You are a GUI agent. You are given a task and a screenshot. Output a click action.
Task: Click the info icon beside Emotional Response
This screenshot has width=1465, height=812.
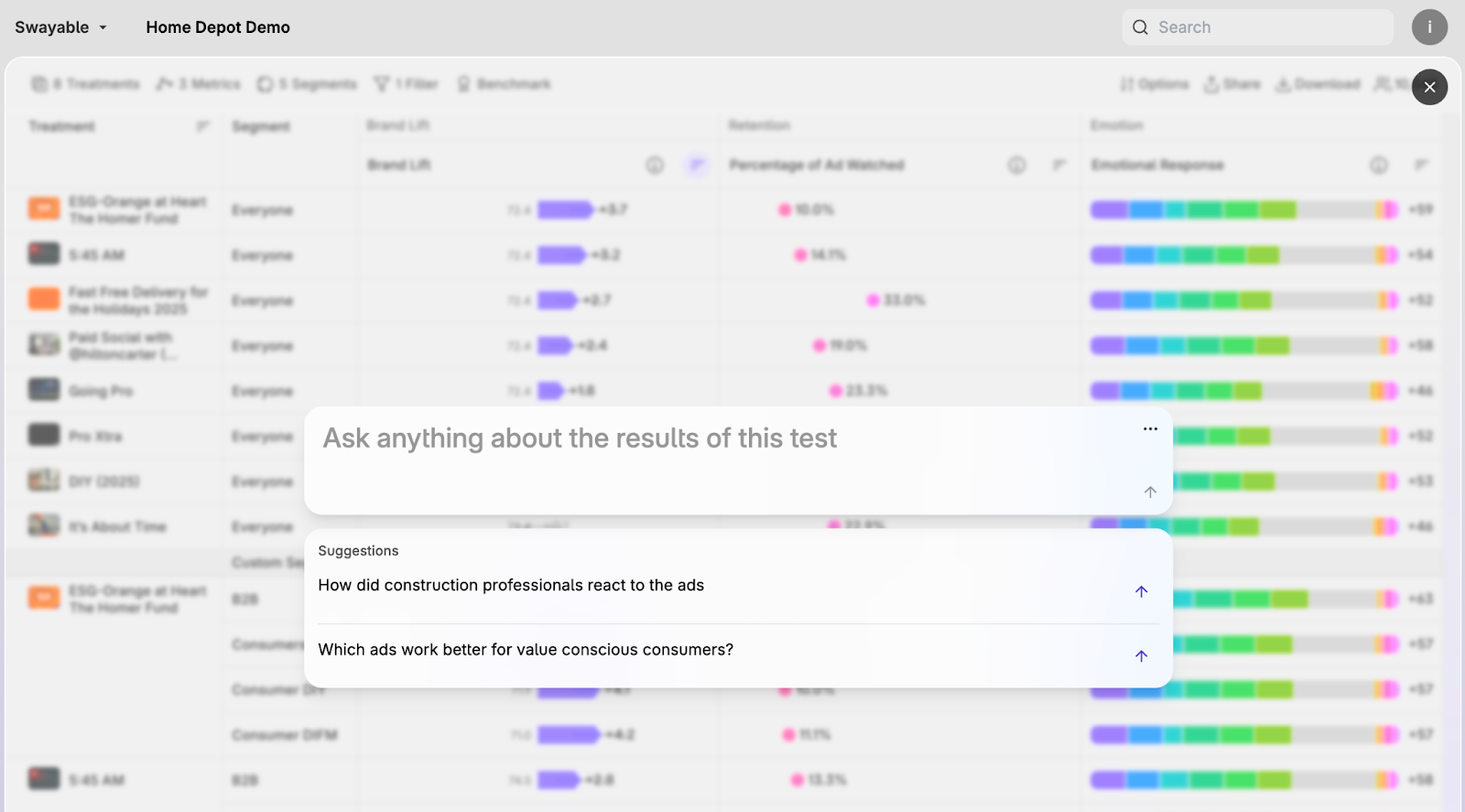pyautogui.click(x=1378, y=165)
